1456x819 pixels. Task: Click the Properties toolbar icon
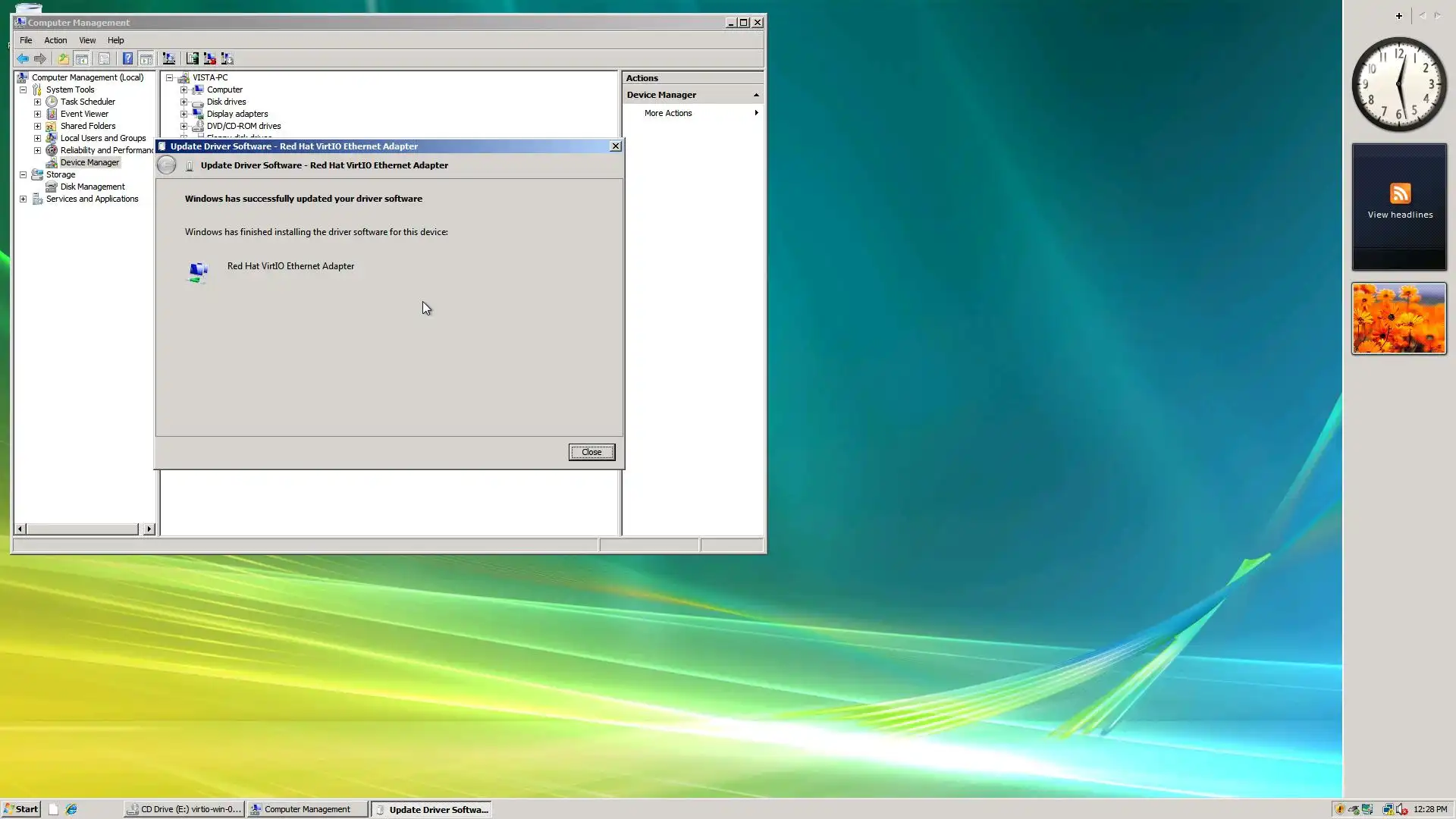tap(105, 58)
